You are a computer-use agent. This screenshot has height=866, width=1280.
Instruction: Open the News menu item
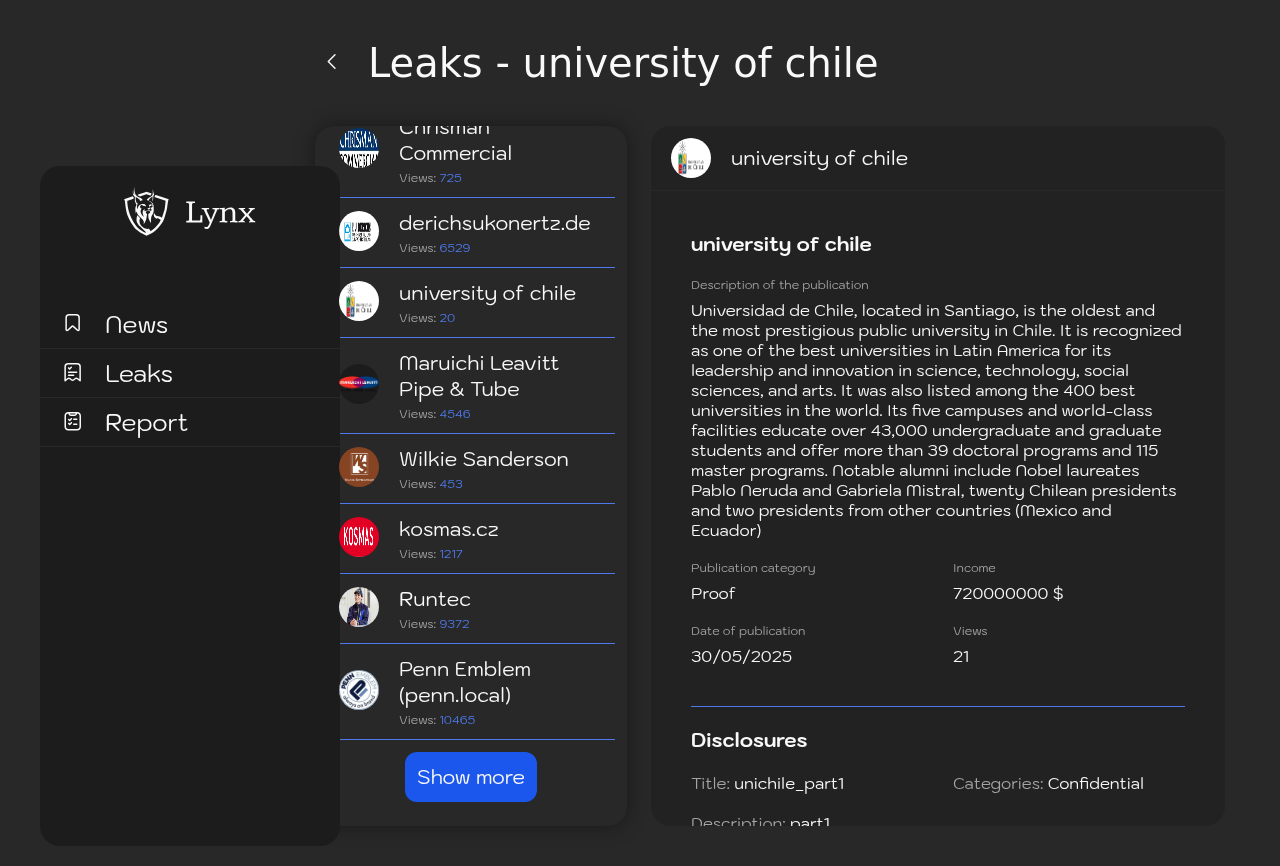pos(190,324)
